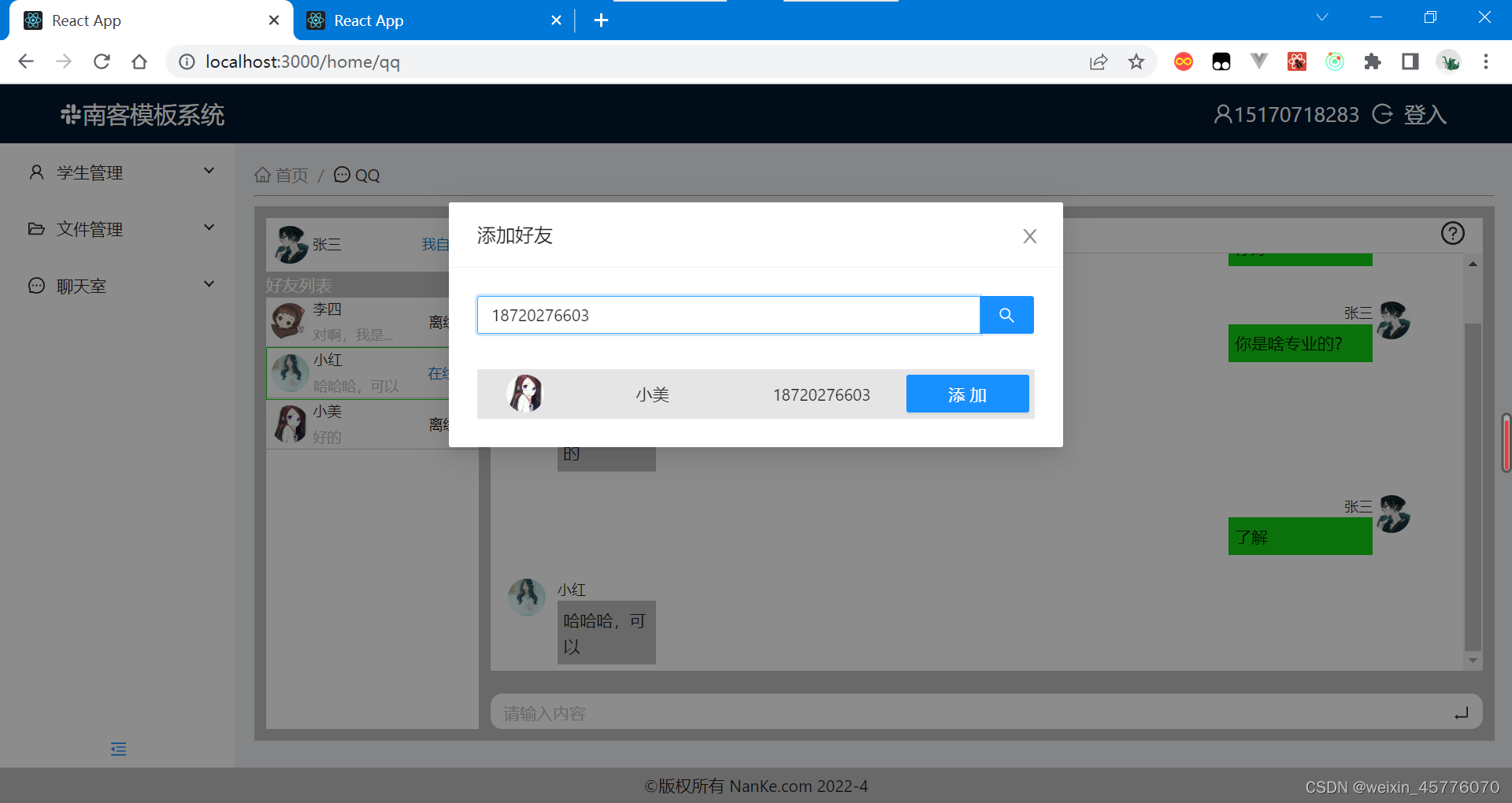The height and width of the screenshot is (803, 1512).
Task: Select friend 小美 in the friend list
Action: [358, 424]
